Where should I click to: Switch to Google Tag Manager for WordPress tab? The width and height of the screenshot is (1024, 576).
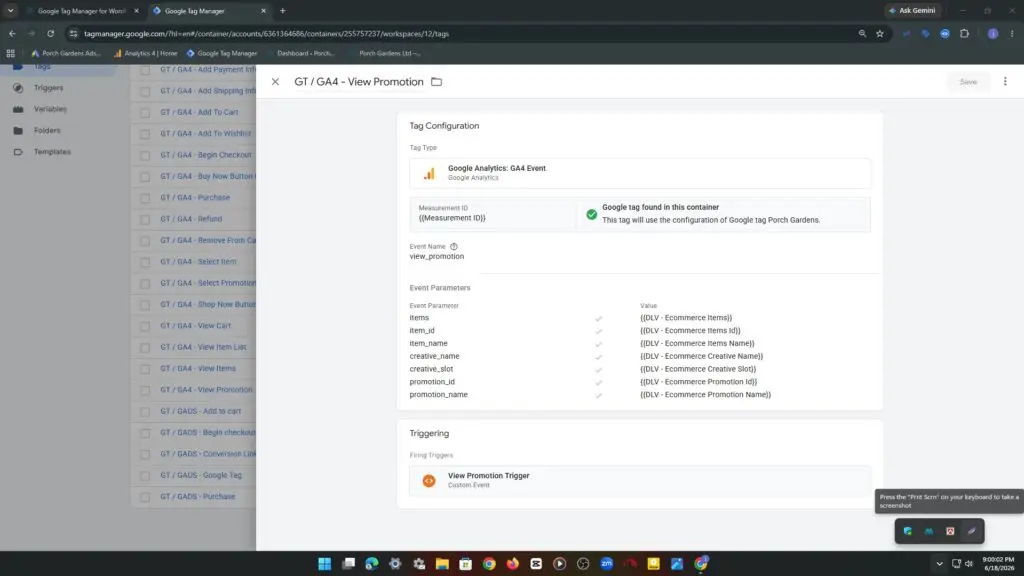point(82,10)
